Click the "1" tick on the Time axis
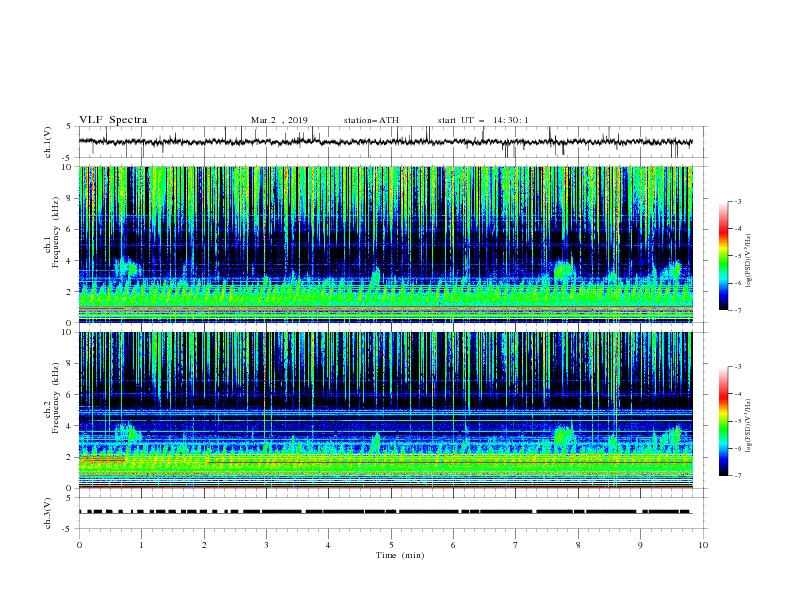 pyautogui.click(x=141, y=545)
